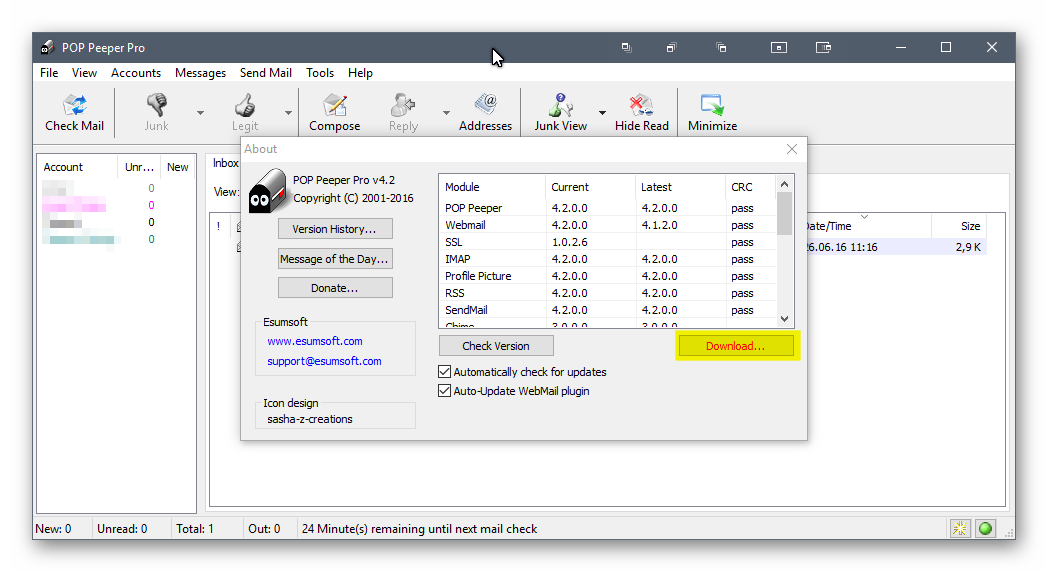
Task: Expand the Reply button dropdown arrow
Action: click(x=446, y=113)
